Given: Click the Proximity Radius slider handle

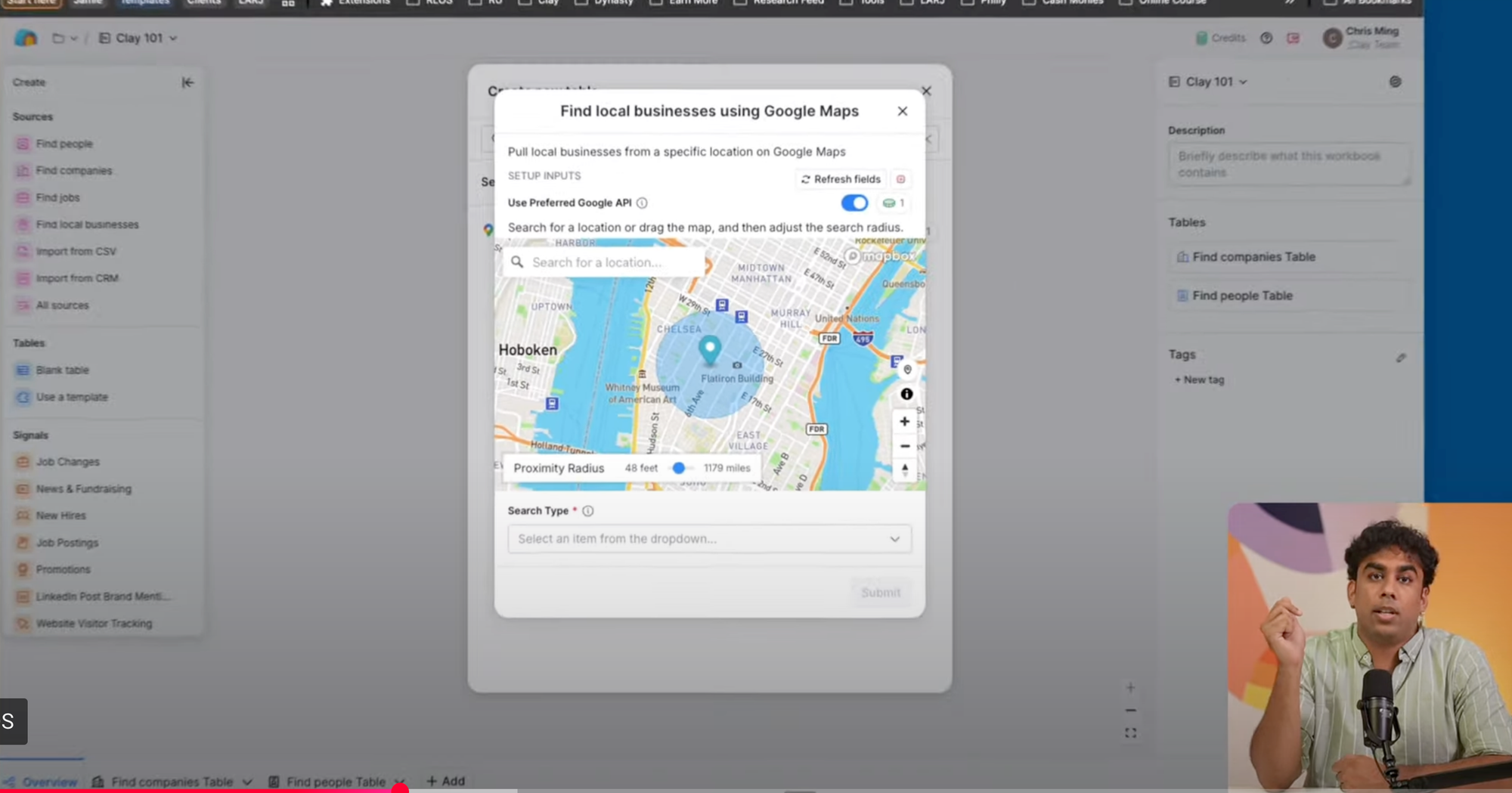Looking at the screenshot, I should pos(679,468).
